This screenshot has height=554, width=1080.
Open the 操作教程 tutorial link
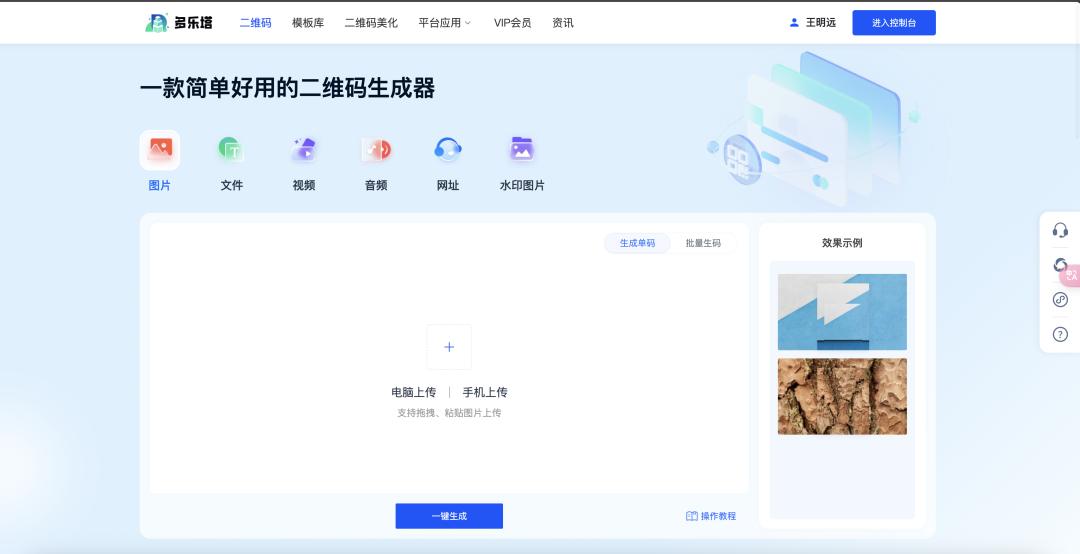(718, 516)
